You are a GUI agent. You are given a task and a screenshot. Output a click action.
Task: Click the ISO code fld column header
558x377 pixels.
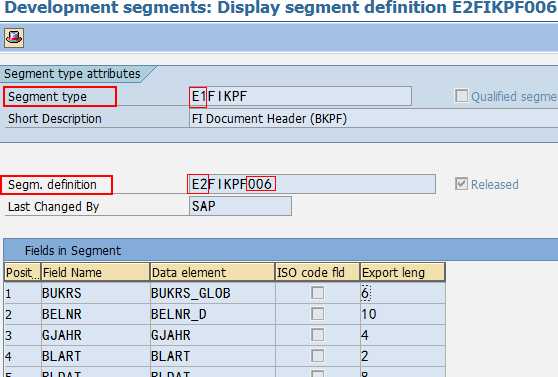point(317,273)
